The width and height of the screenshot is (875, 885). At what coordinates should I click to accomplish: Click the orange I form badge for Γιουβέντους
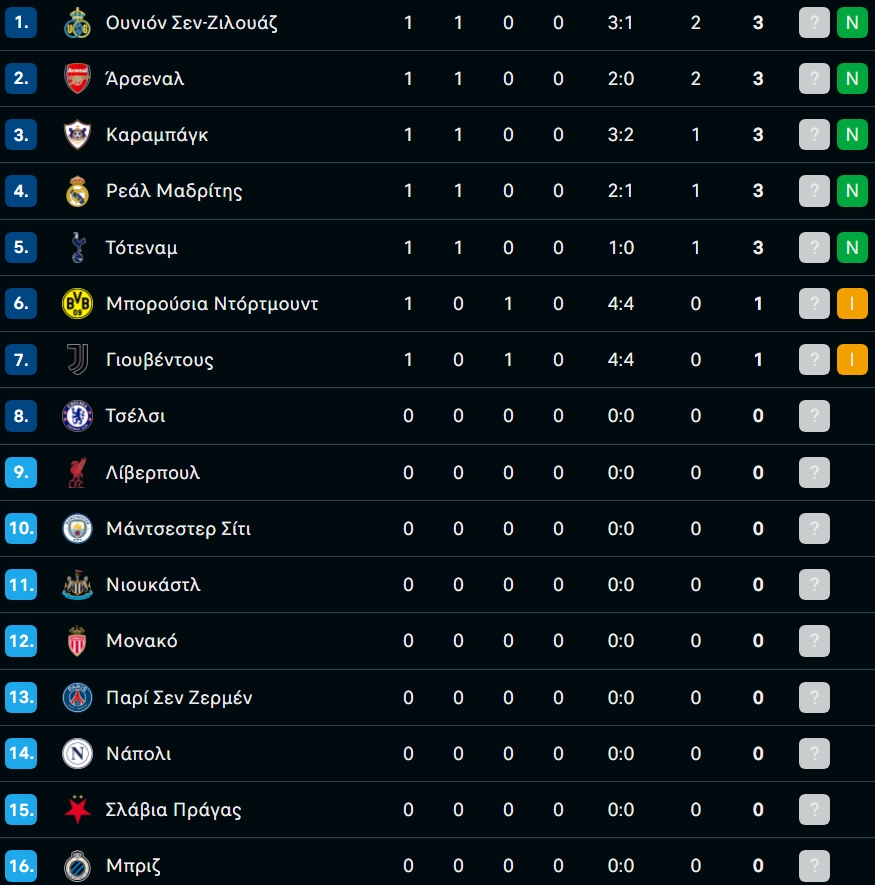(x=852, y=359)
